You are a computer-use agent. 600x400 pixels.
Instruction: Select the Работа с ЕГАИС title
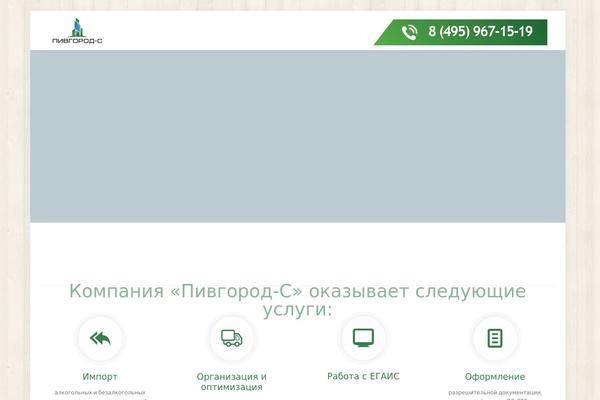pyautogui.click(x=363, y=376)
